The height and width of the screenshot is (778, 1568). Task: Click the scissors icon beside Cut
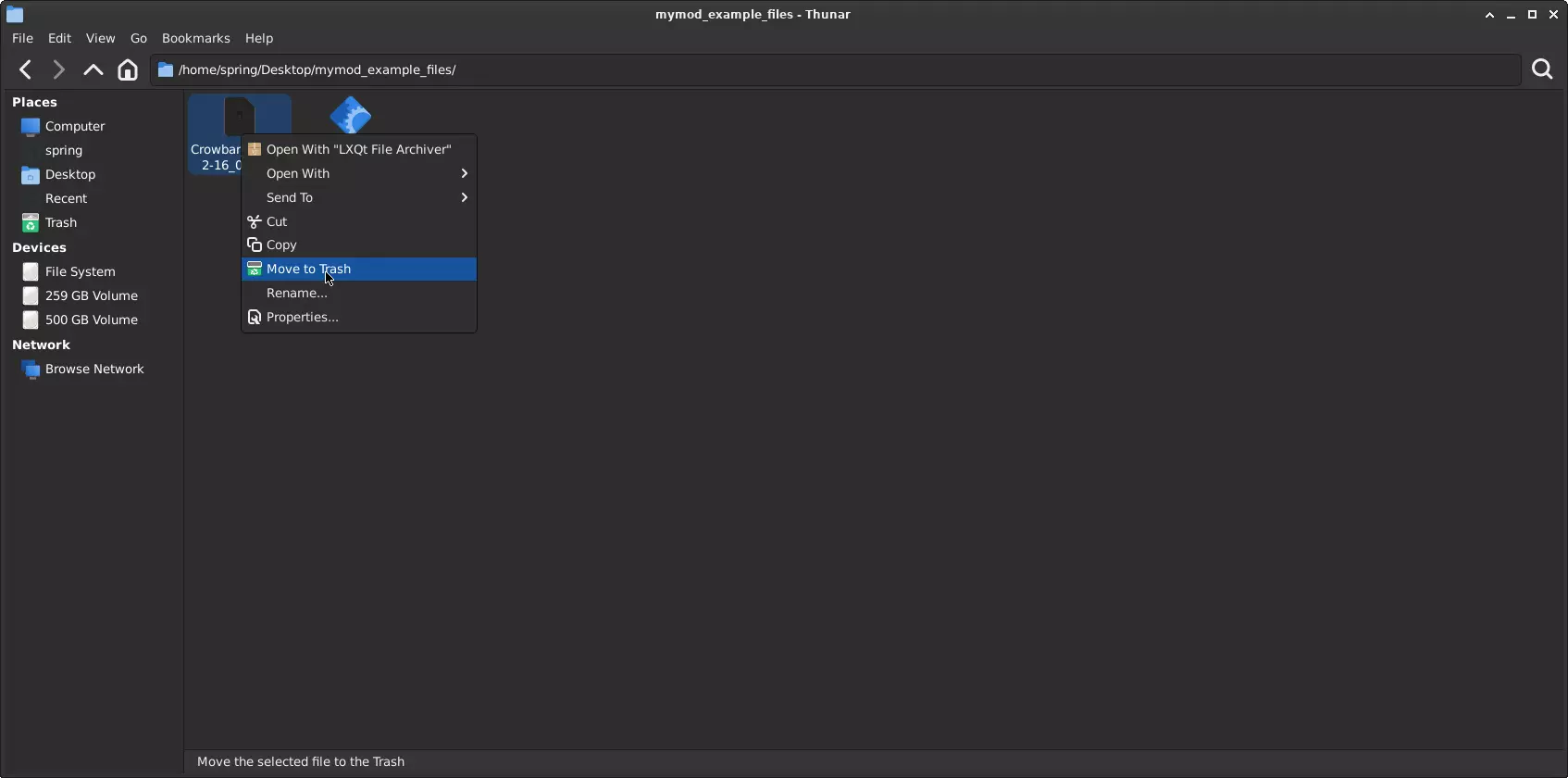coord(255,221)
